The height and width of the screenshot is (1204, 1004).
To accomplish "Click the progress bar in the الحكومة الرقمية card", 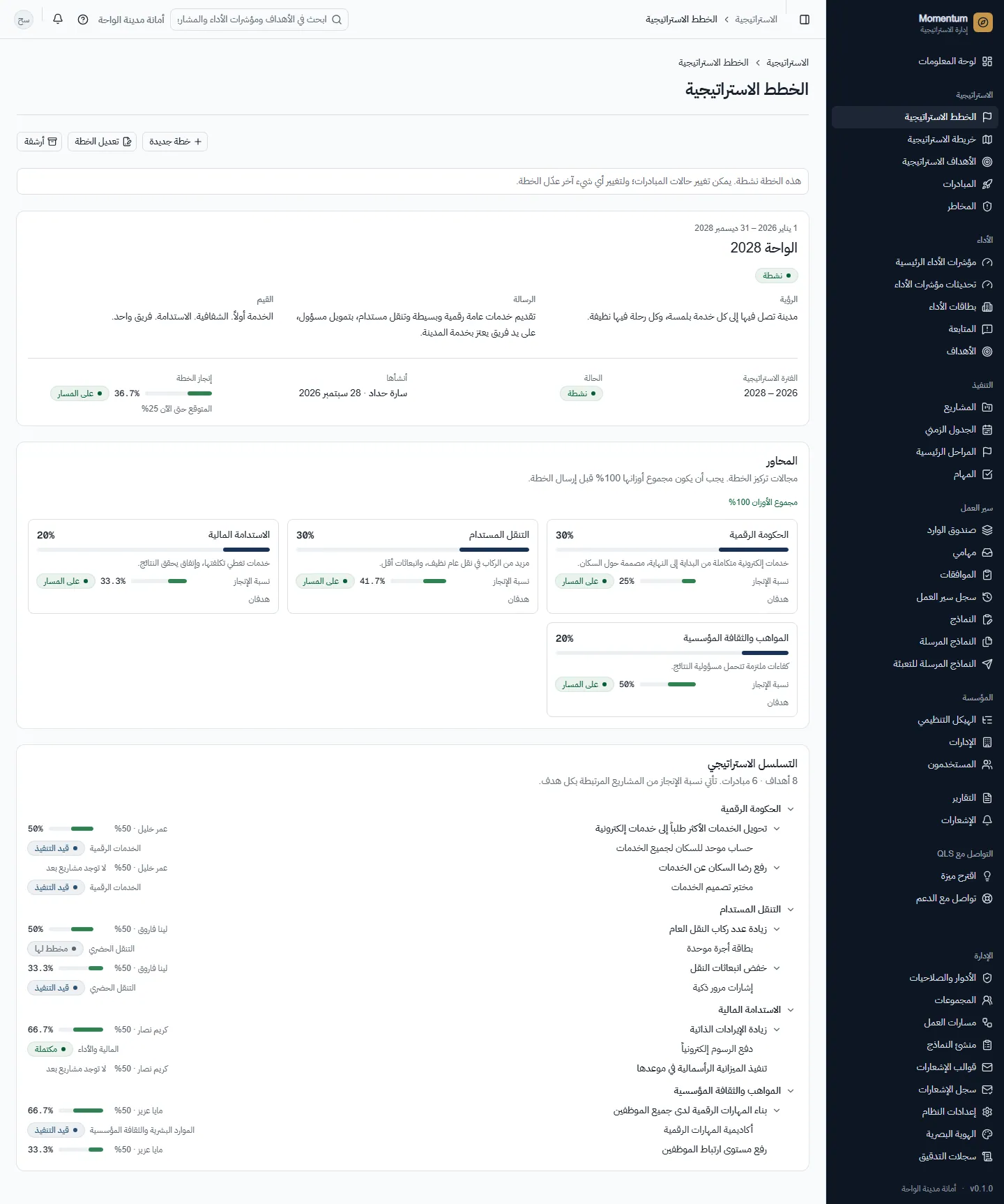I will point(668,581).
